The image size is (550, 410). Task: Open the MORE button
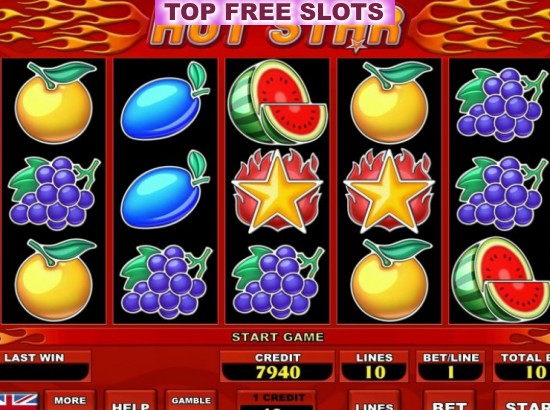coord(70,400)
